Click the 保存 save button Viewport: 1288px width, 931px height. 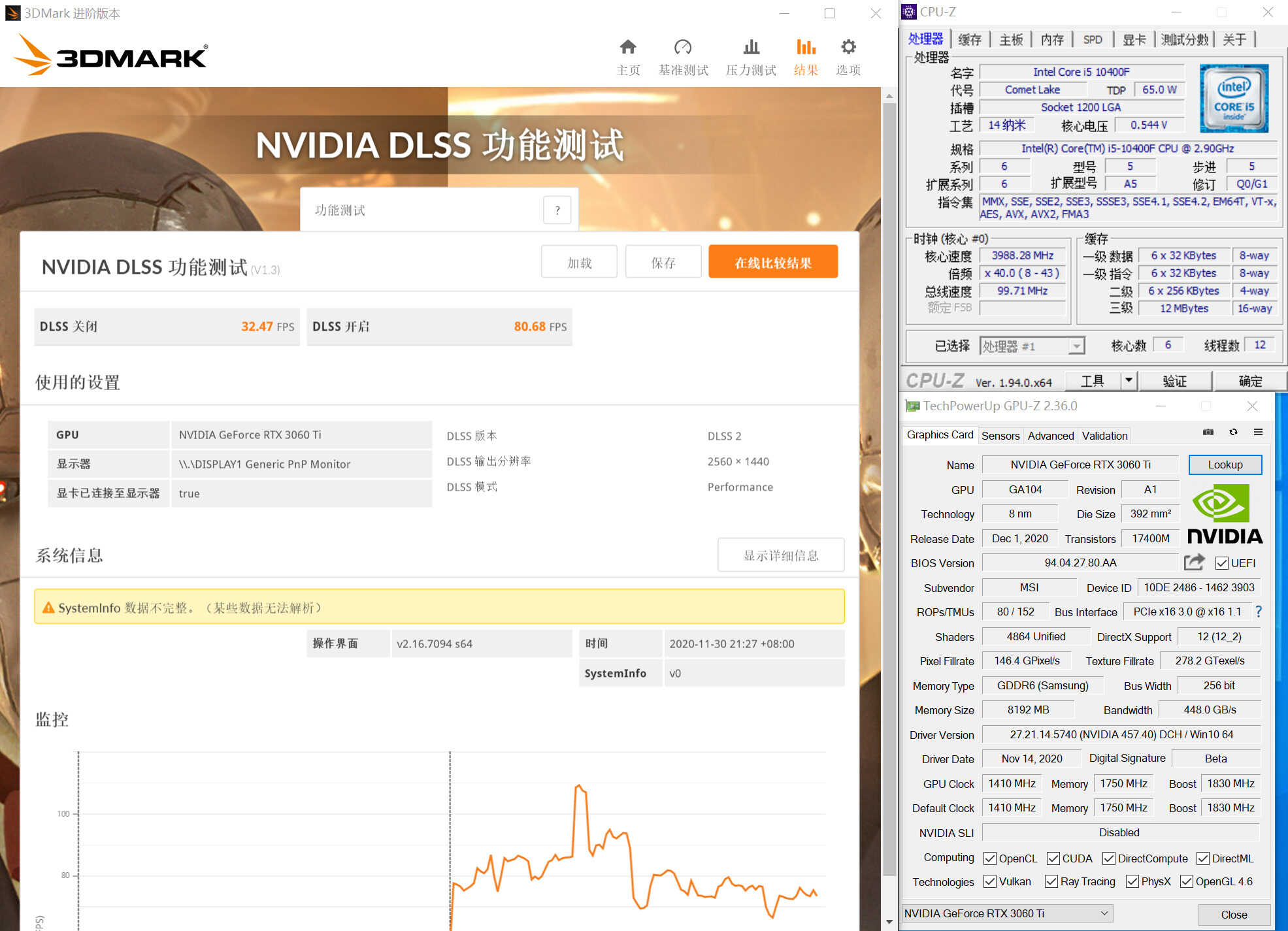pyautogui.click(x=663, y=262)
